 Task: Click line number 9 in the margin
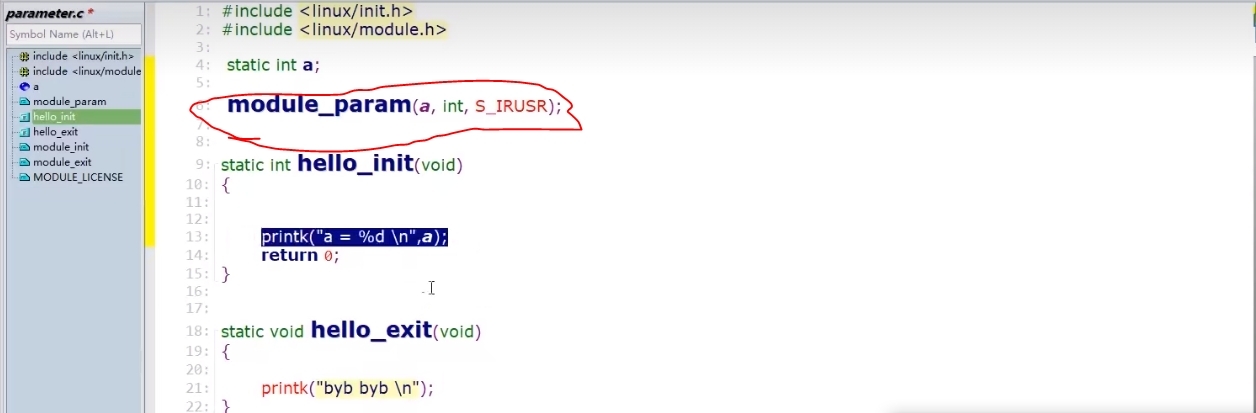click(x=203, y=165)
